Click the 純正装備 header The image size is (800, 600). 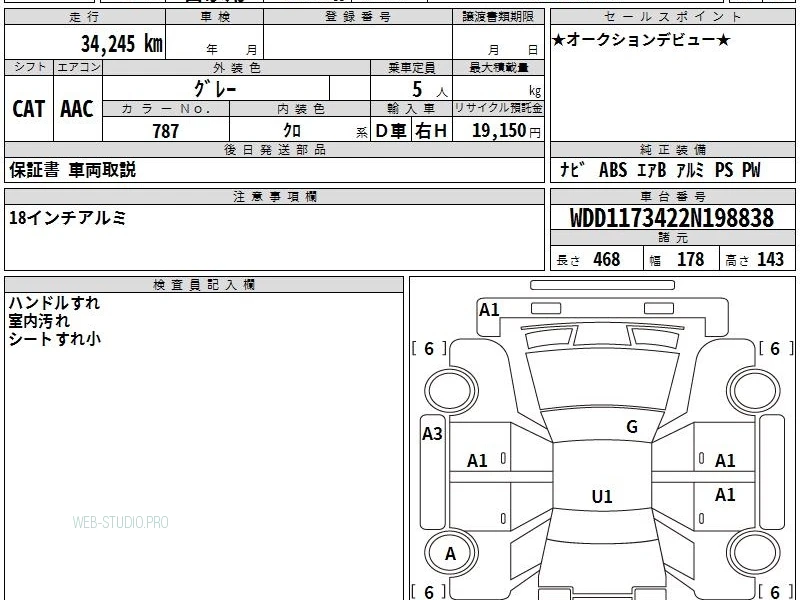(672, 149)
